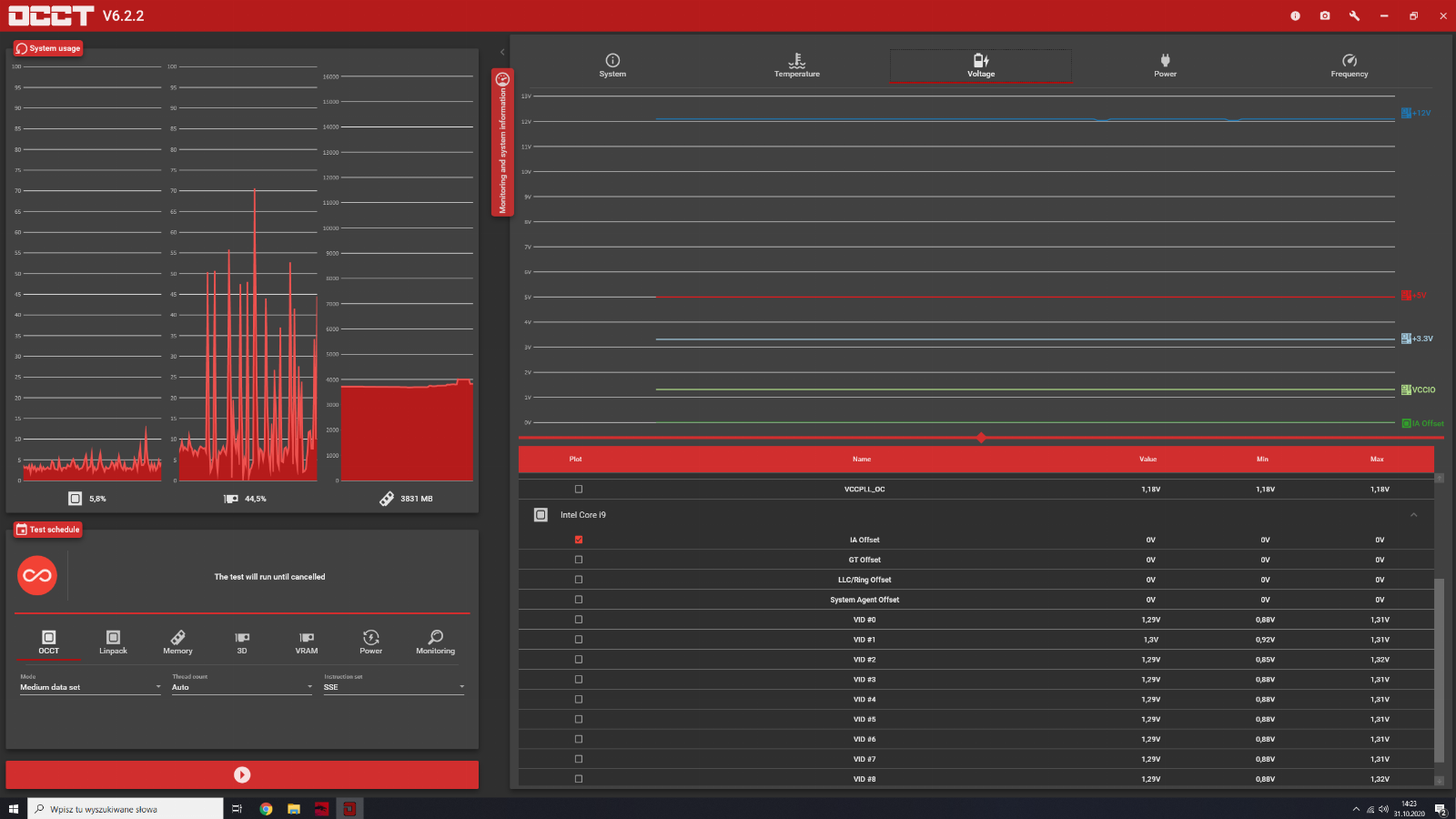The width and height of the screenshot is (1456, 819).
Task: Sort the table by Name column header
Action: pyautogui.click(x=862, y=460)
